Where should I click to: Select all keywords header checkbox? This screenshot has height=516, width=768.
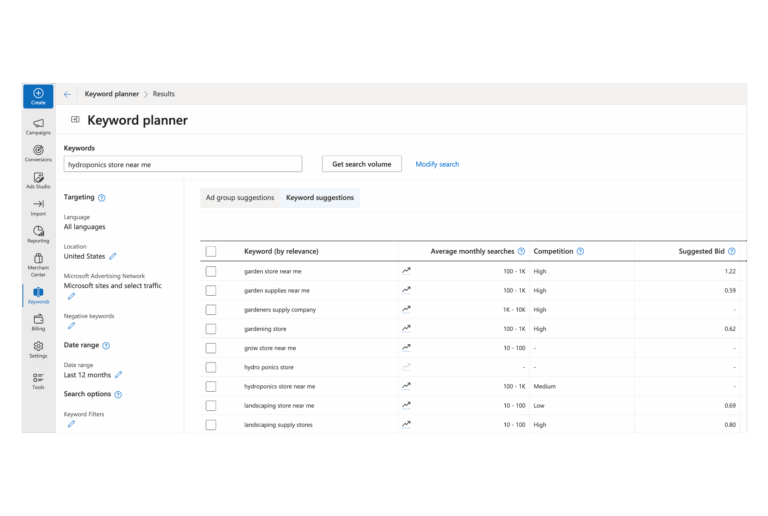click(211, 252)
